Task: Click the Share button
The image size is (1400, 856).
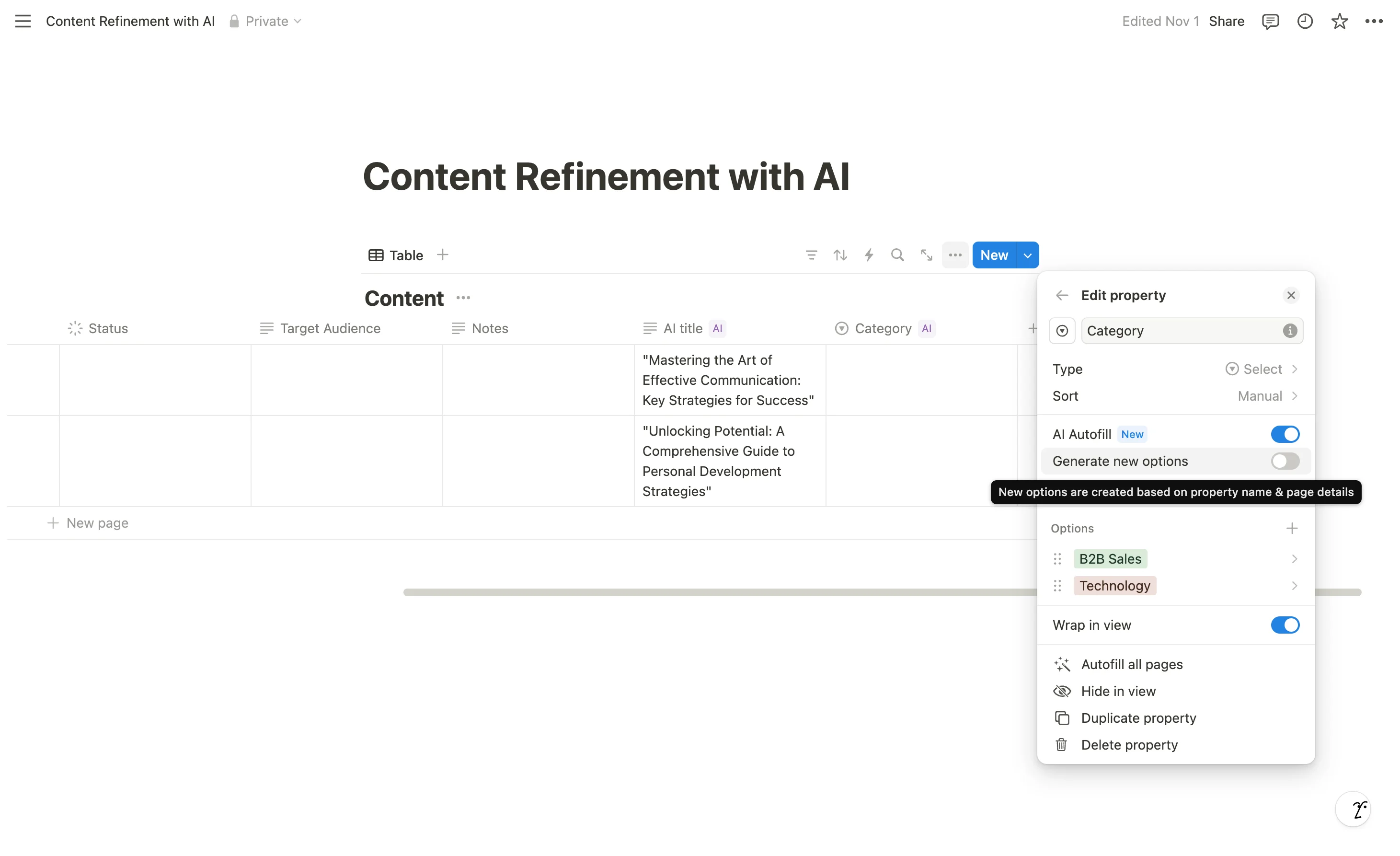Action: pyautogui.click(x=1226, y=21)
